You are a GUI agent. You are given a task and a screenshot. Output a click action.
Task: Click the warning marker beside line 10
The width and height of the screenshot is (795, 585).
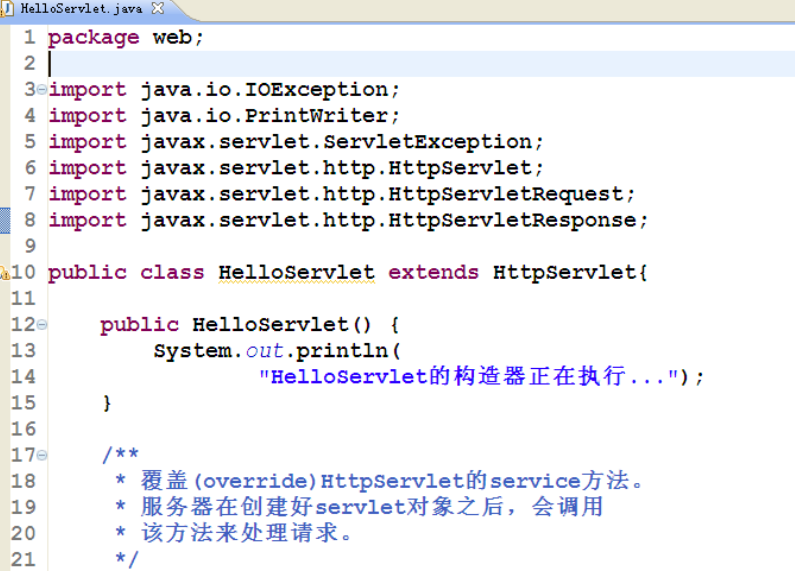pos(5,273)
